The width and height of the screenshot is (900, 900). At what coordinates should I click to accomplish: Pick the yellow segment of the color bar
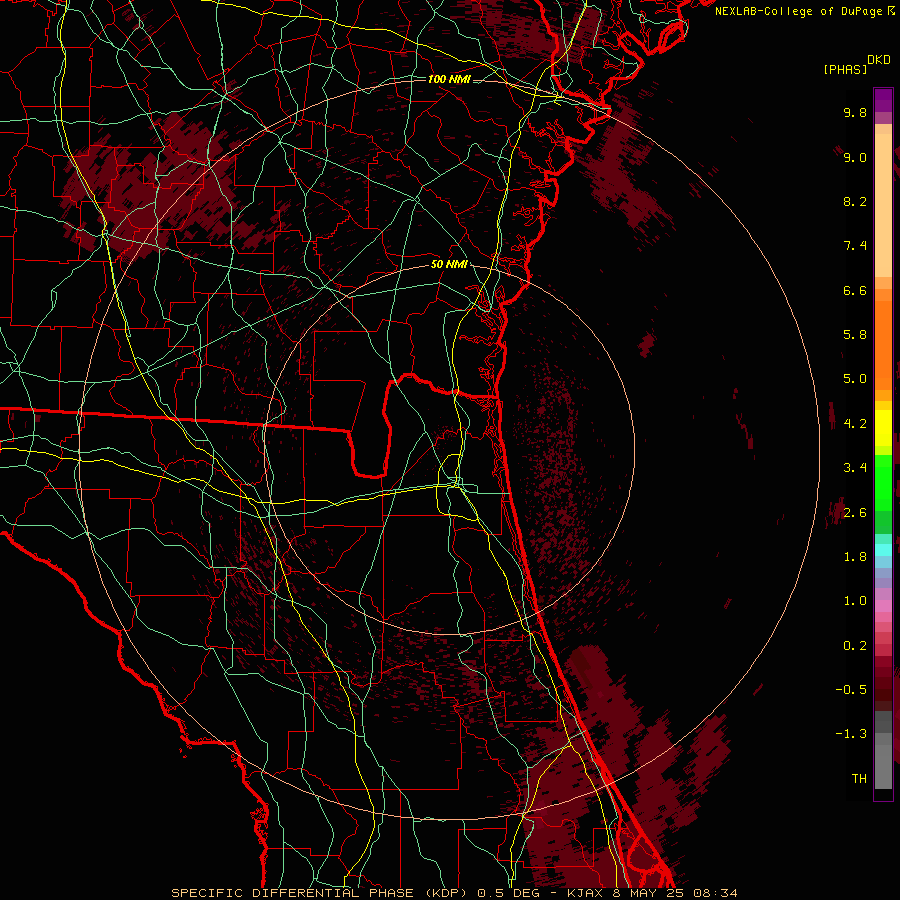pyautogui.click(x=883, y=428)
